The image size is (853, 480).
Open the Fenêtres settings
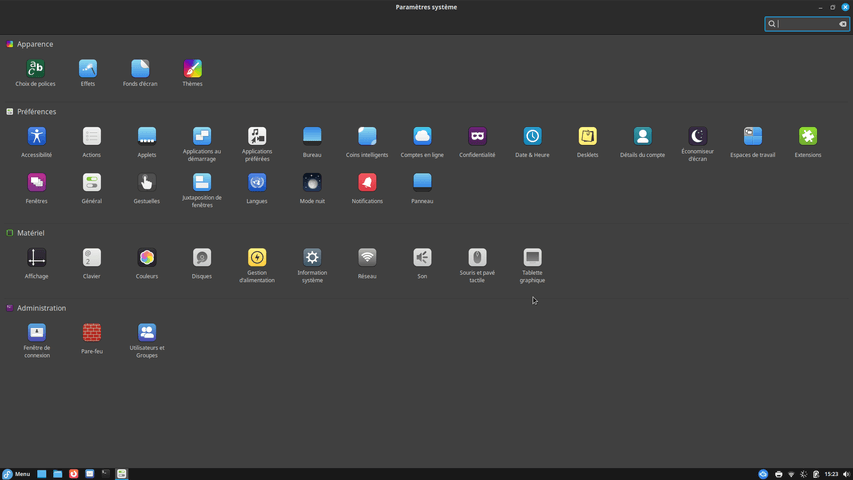pyautogui.click(x=36, y=189)
